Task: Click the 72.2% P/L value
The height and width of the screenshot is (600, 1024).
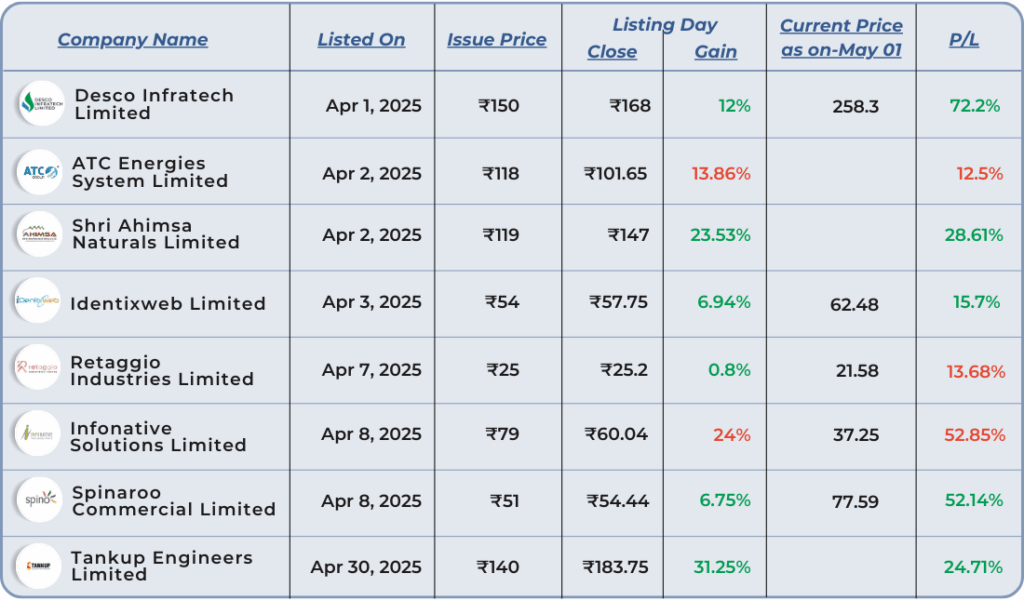Action: (975, 106)
